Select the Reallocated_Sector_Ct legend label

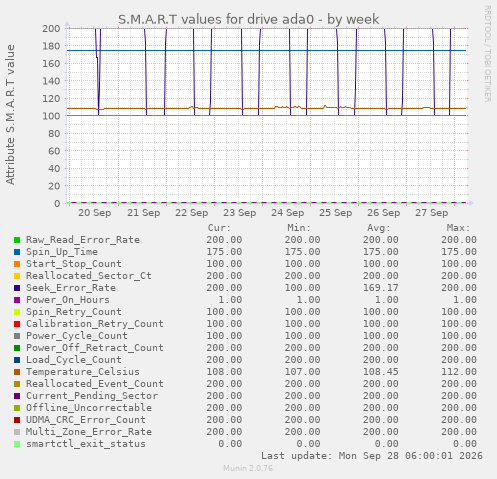click(89, 276)
